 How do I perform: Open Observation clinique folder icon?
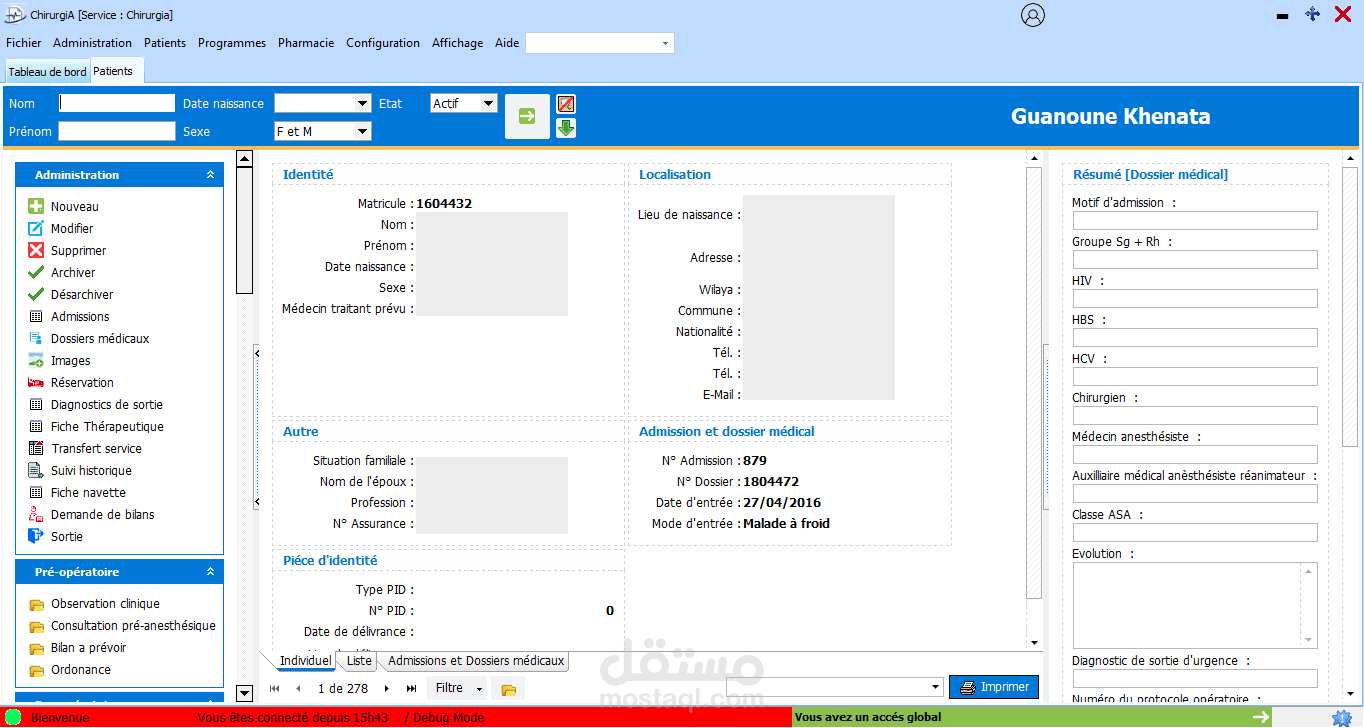tap(36, 604)
